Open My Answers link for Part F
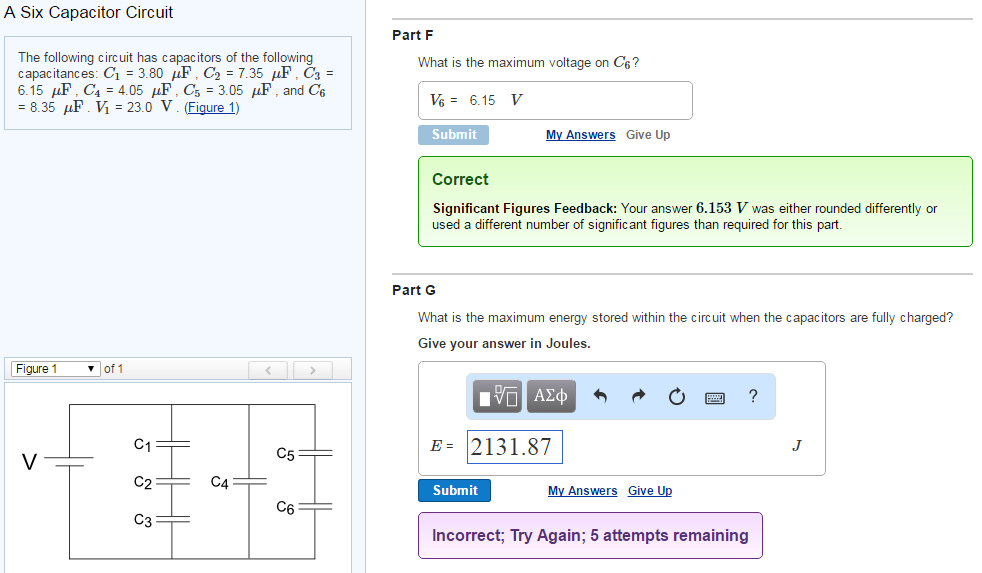 pyautogui.click(x=580, y=135)
